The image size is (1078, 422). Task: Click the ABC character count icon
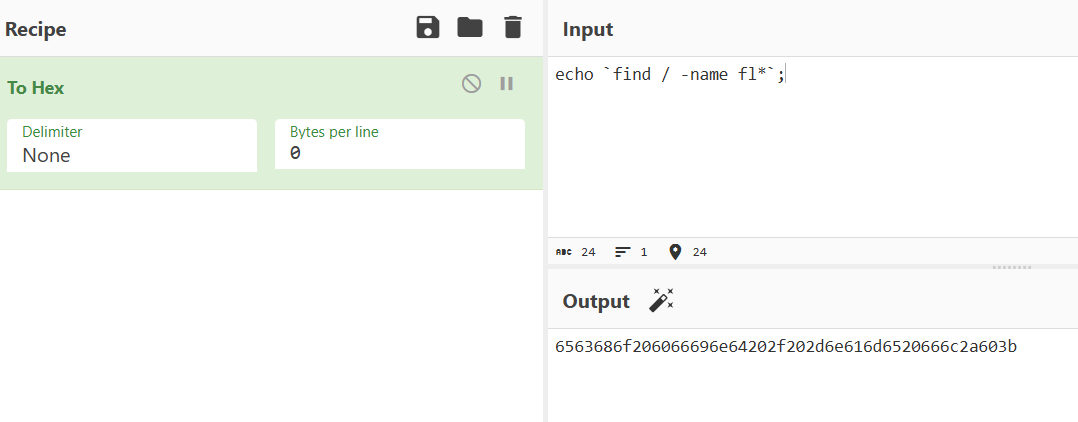point(563,252)
